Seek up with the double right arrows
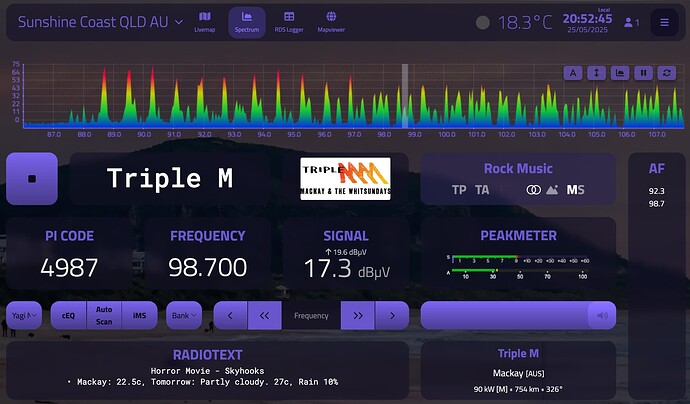Image resolution: width=690 pixels, height=404 pixels. pyautogui.click(x=358, y=316)
